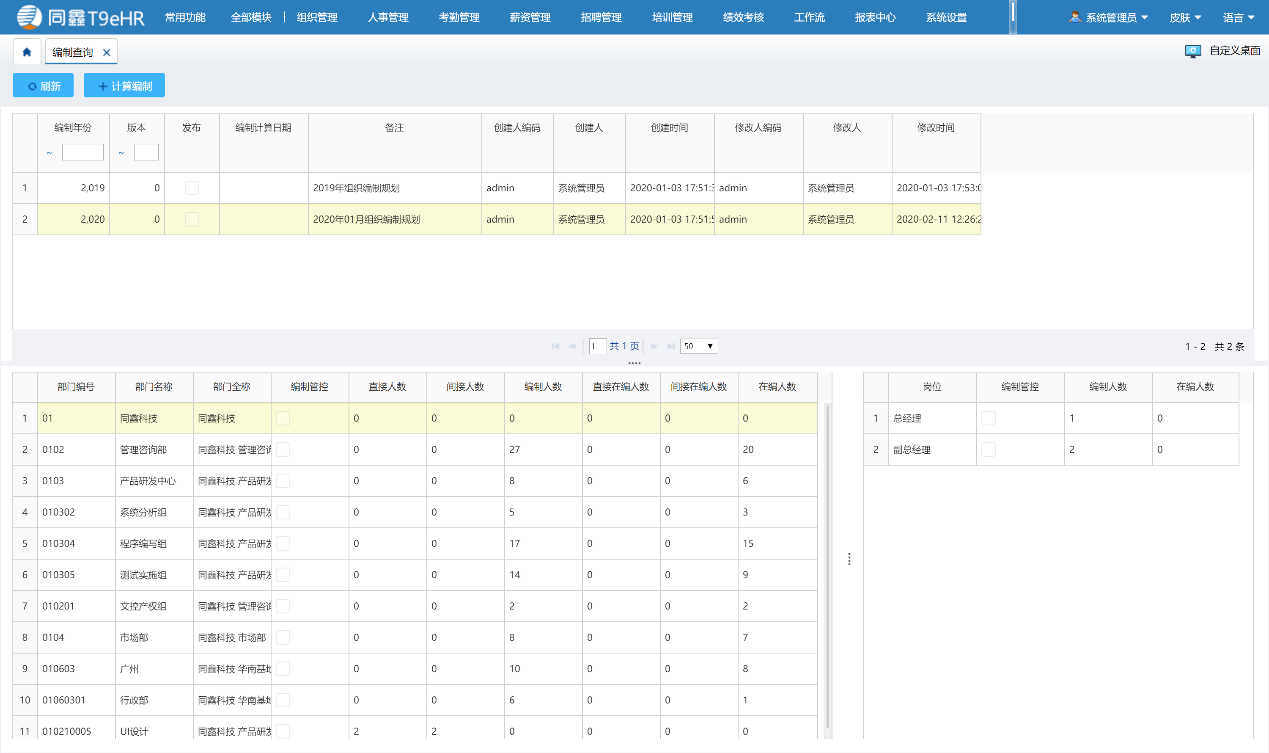This screenshot has width=1269, height=753.
Task: Expand the 皮肤 skin dropdown
Action: pos(1185,17)
